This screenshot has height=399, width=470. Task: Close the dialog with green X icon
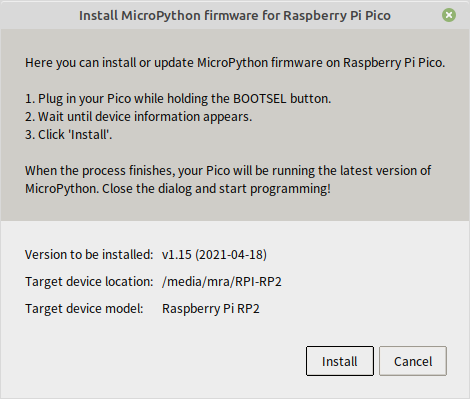click(x=449, y=15)
